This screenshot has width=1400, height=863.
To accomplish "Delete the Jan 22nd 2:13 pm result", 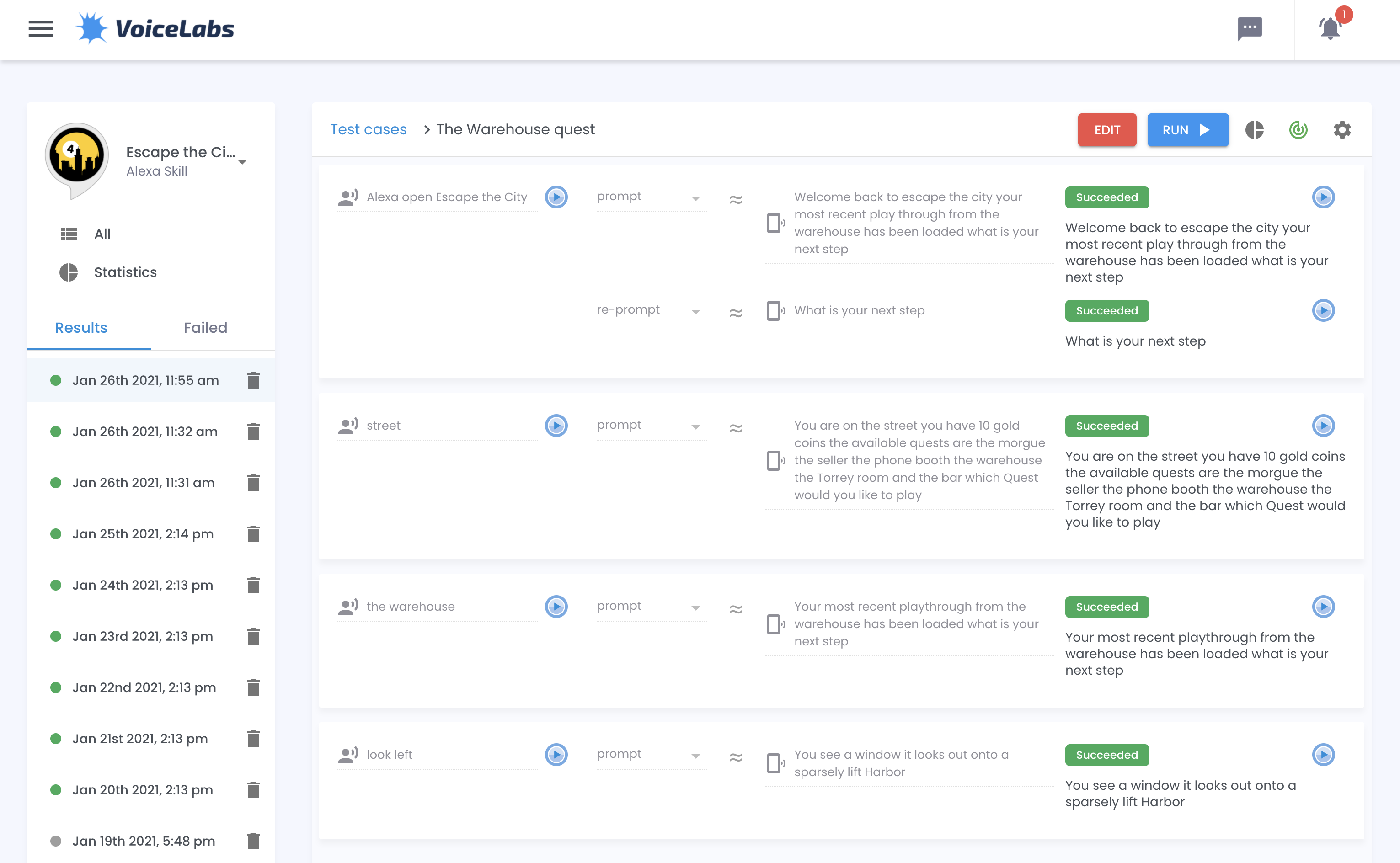I will pos(253,687).
